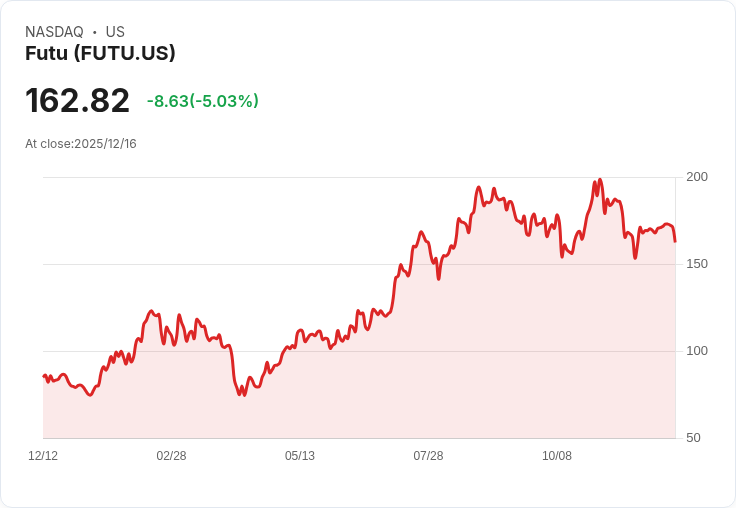The image size is (736, 508).
Task: Select the 150 price axis label
Action: 697,264
